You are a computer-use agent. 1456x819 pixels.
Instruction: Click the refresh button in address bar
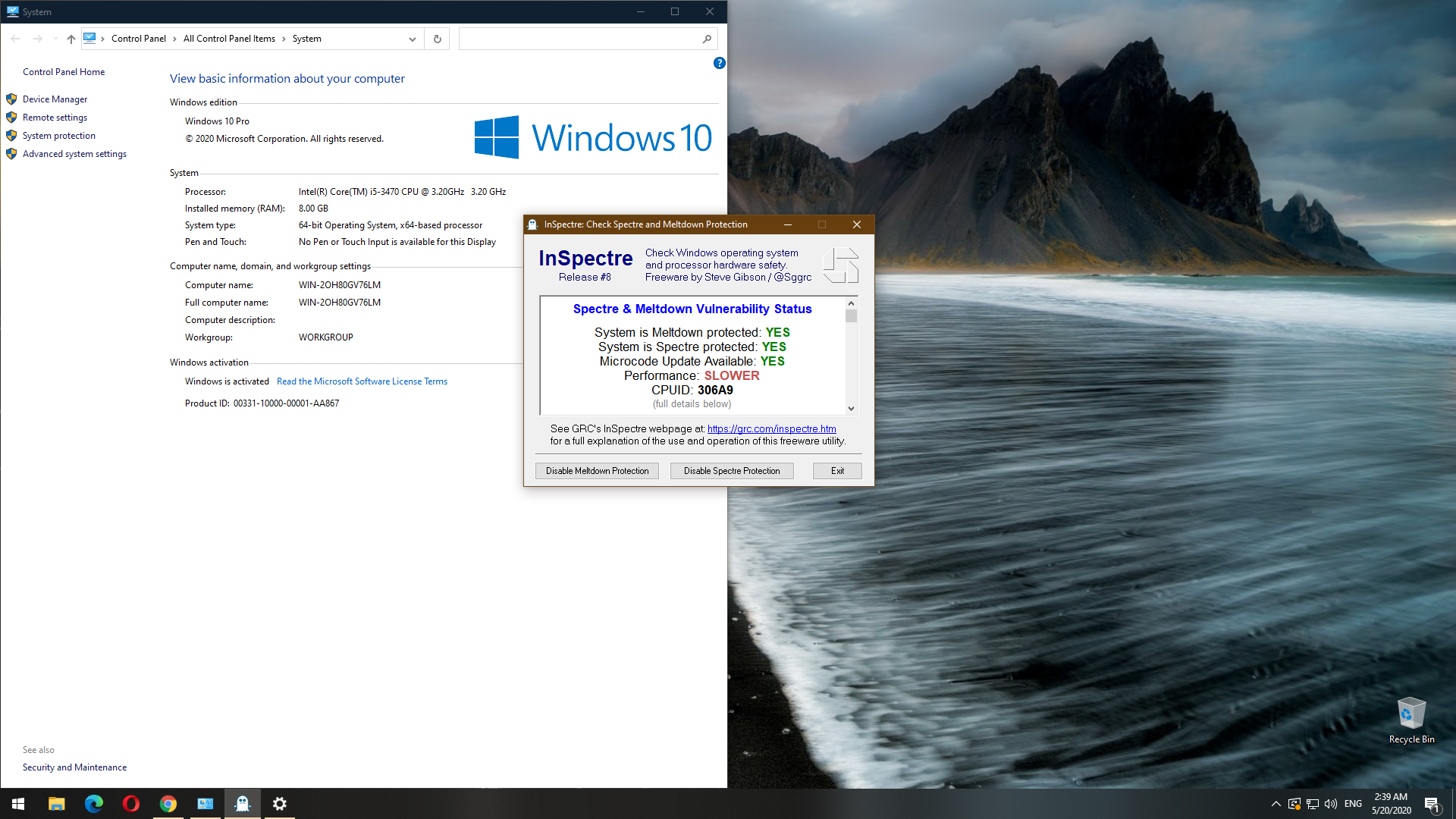[x=438, y=39]
